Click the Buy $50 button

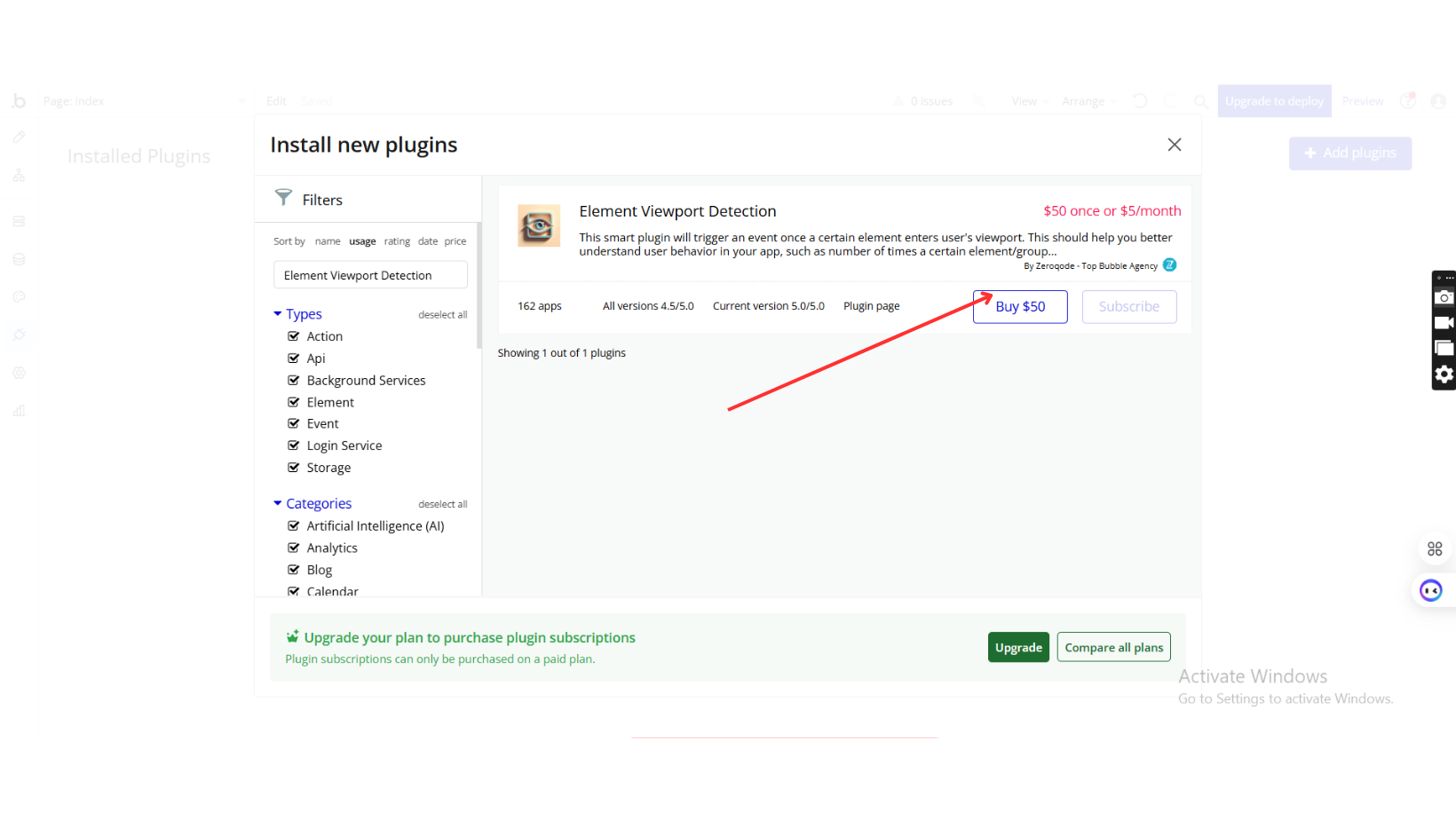point(1020,306)
